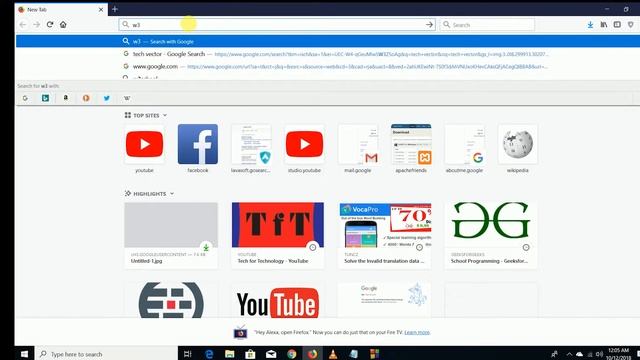Click the download badge on Untitled-1.jpg card
Image resolution: width=640 pixels, height=360 pixels.
click(206, 247)
